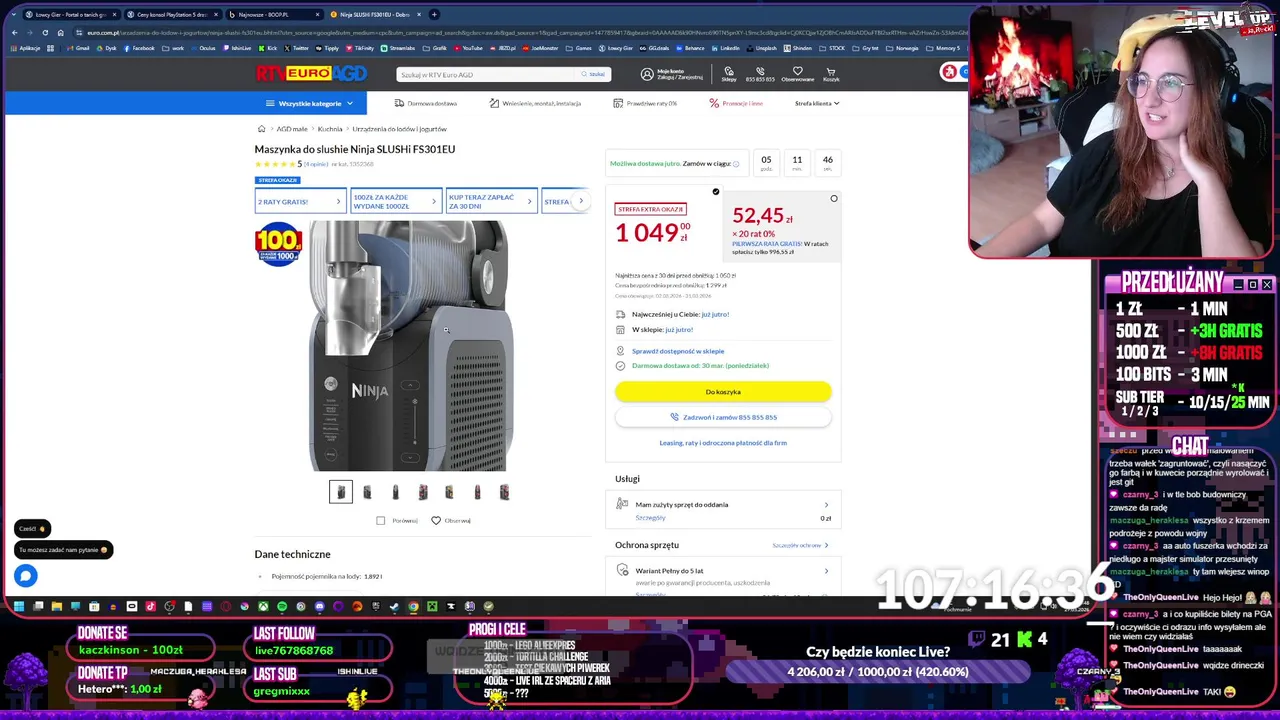Open Facebook bookmark

139,48
